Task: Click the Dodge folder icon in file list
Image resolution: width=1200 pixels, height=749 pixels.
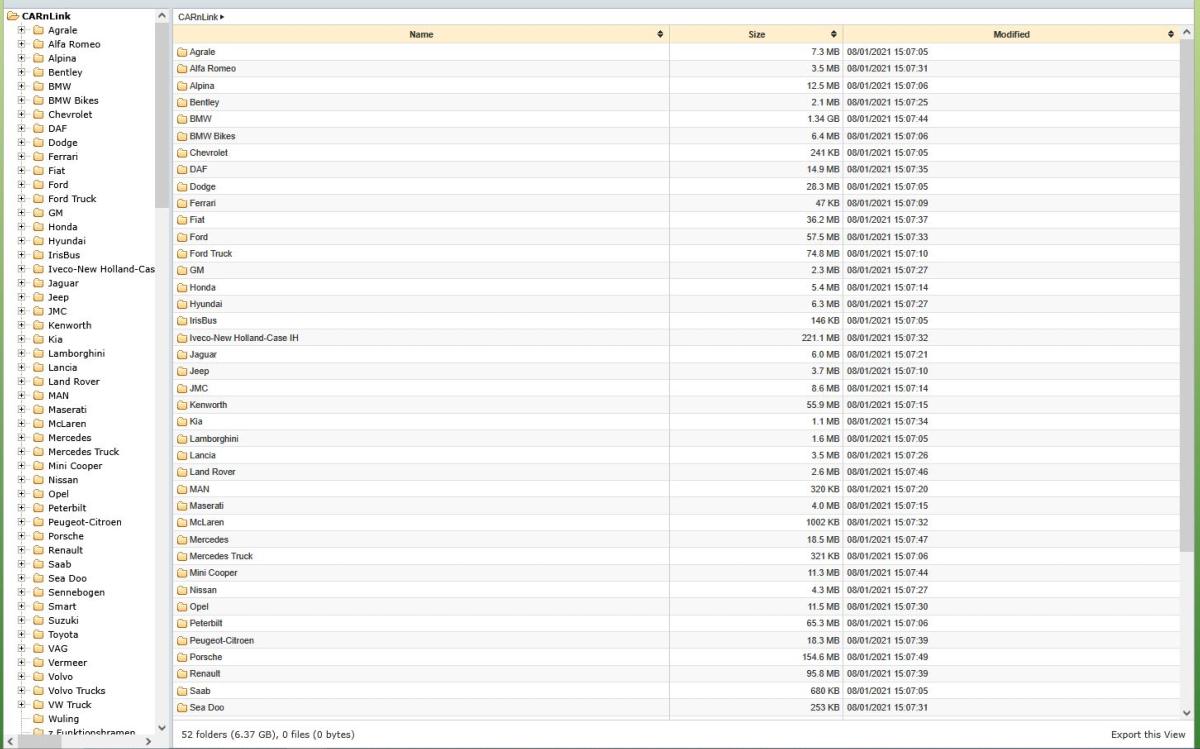Action: point(182,187)
